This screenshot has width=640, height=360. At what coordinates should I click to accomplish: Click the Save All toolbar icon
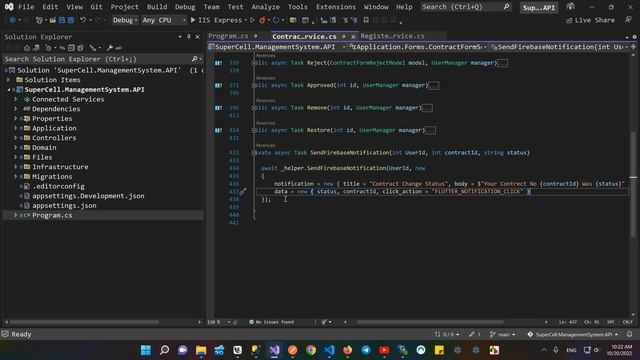point(71,20)
